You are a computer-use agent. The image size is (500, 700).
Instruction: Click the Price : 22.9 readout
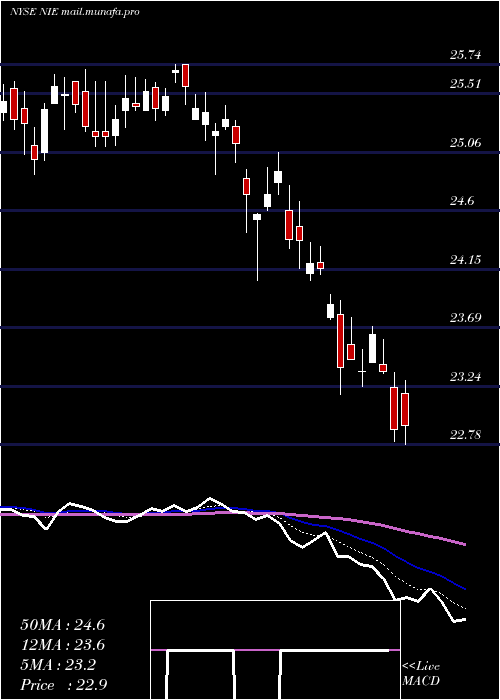[63, 685]
